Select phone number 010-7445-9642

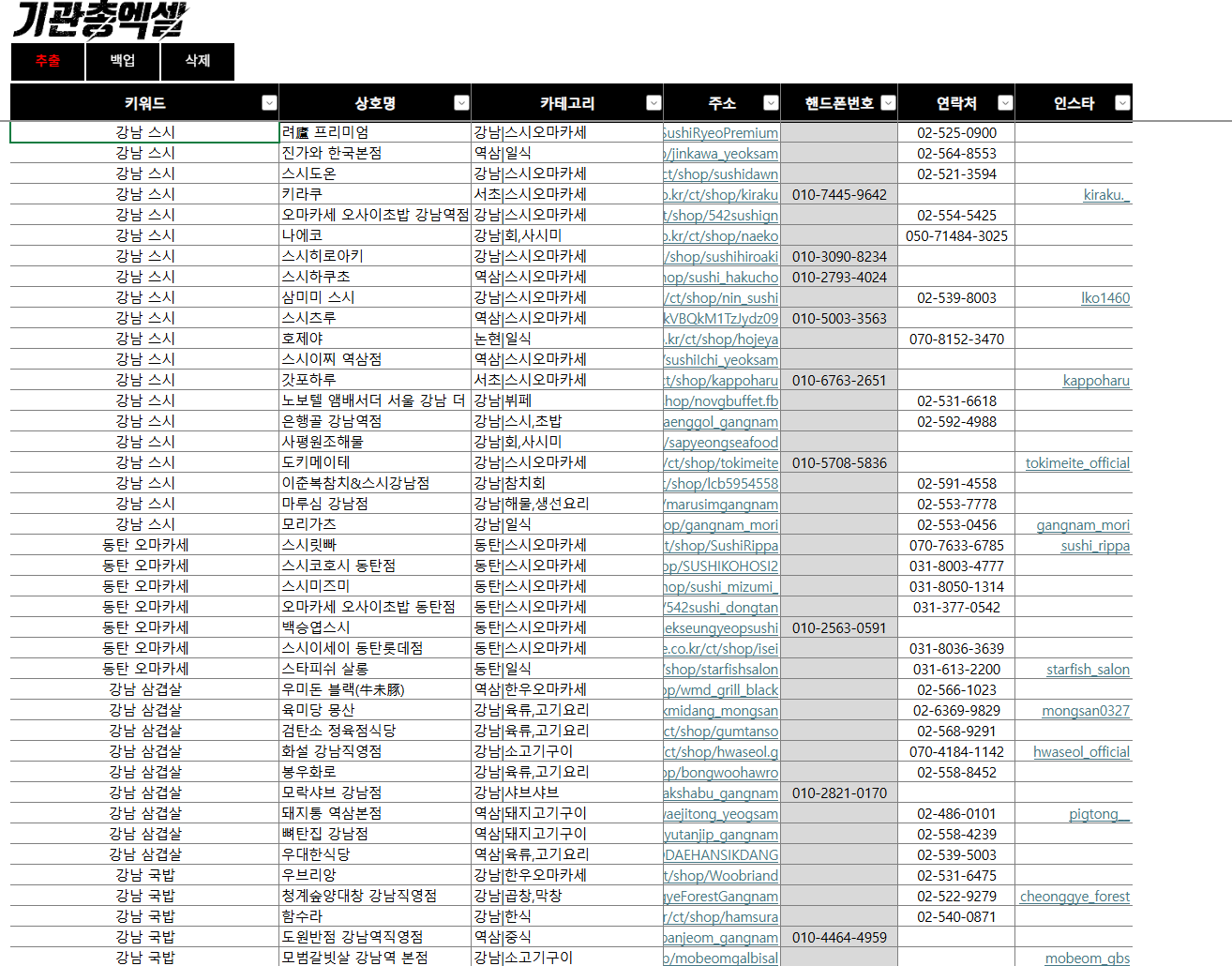pyautogui.click(x=839, y=195)
